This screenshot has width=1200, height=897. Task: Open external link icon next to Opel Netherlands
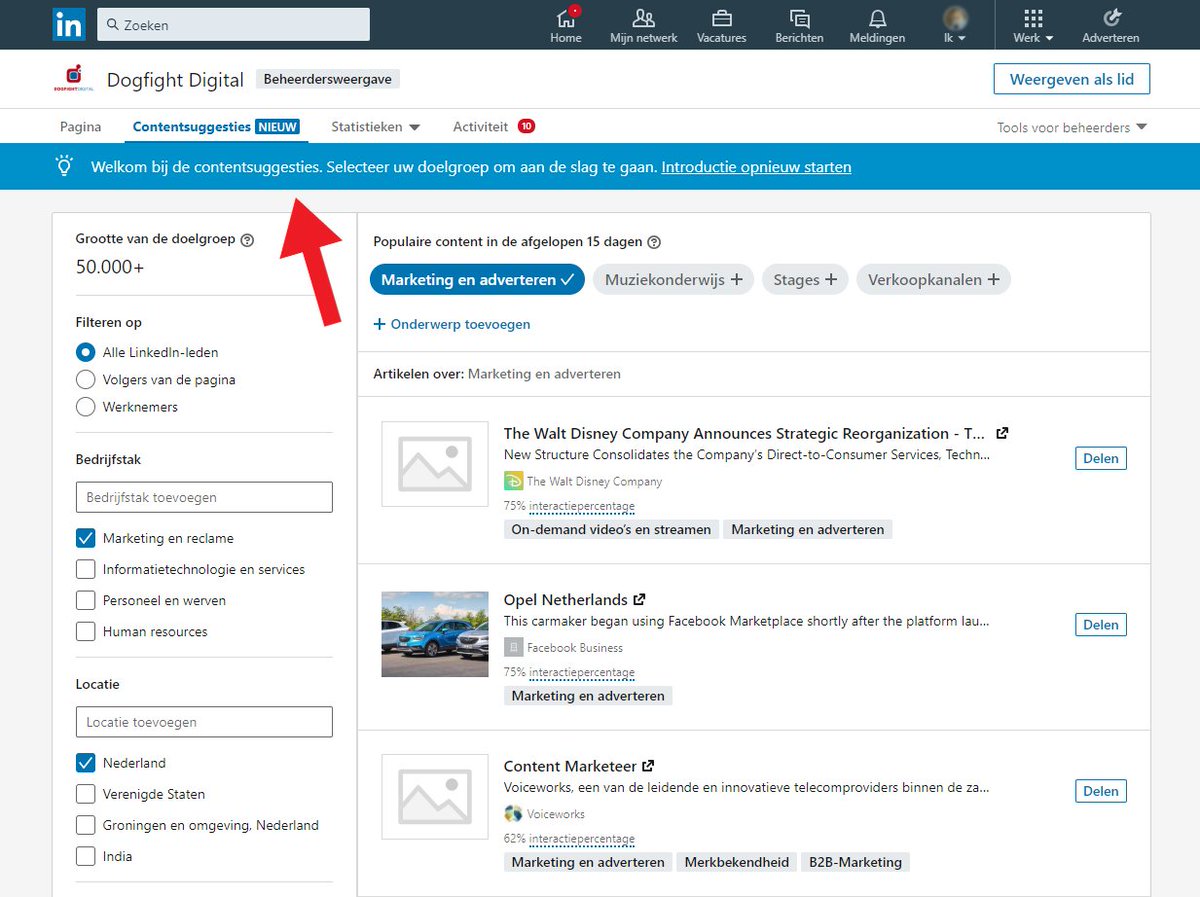tap(640, 600)
